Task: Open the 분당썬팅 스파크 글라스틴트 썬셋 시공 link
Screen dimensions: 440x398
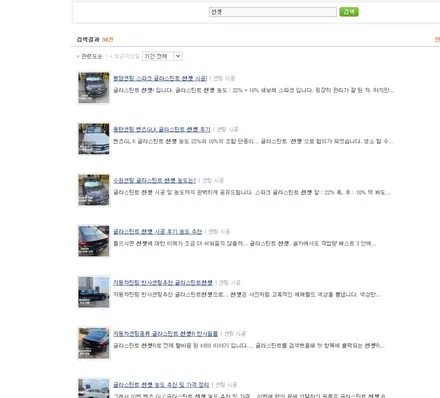Action: pyautogui.click(x=160, y=78)
